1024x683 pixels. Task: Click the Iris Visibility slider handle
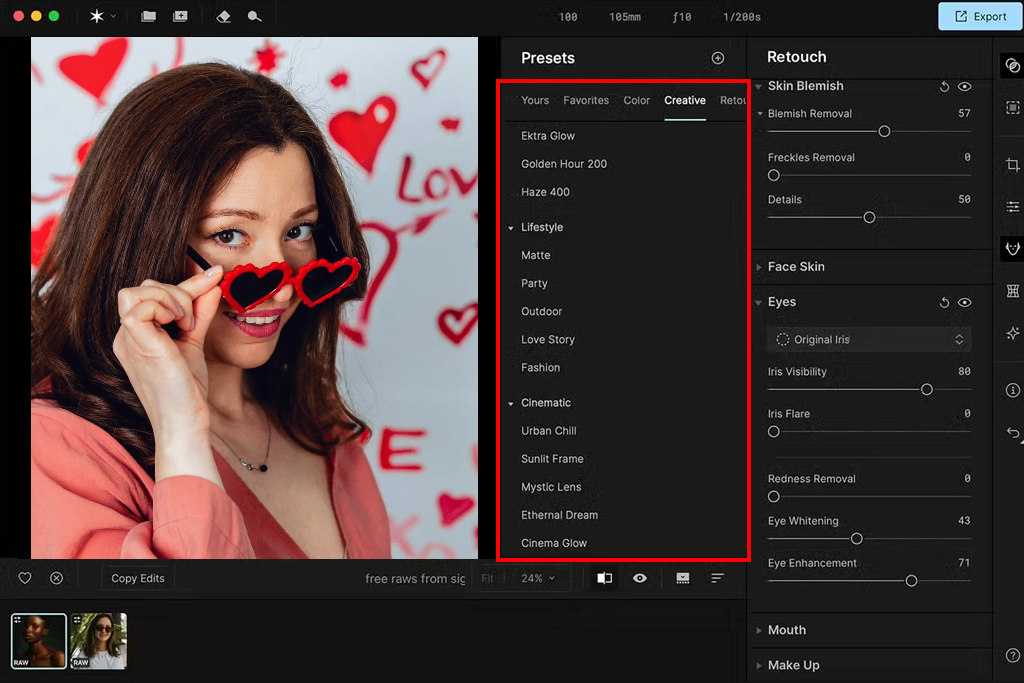point(927,390)
